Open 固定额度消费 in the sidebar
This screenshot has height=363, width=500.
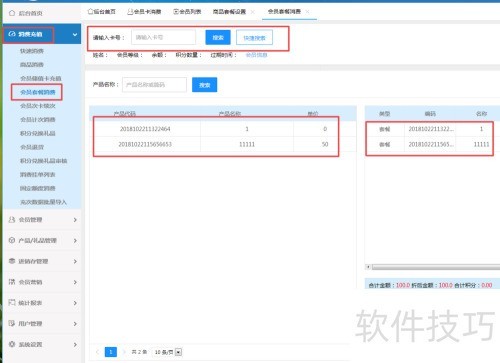(38, 188)
